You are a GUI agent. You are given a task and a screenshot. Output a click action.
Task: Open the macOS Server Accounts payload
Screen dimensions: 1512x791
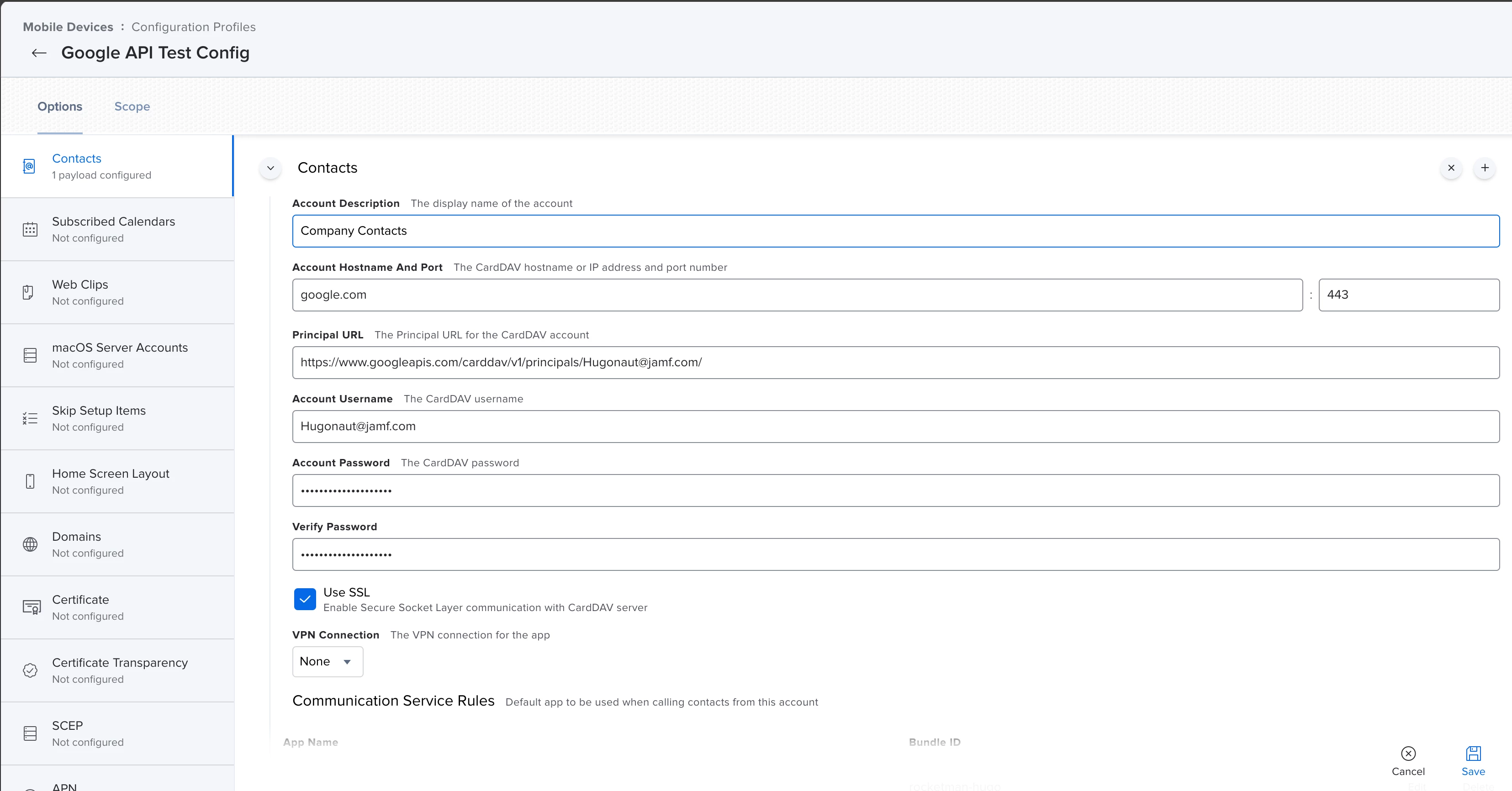point(120,355)
